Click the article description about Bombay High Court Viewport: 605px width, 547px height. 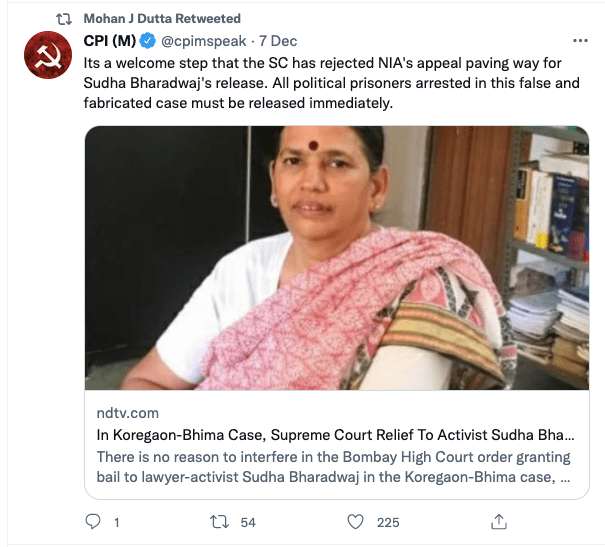click(x=335, y=467)
